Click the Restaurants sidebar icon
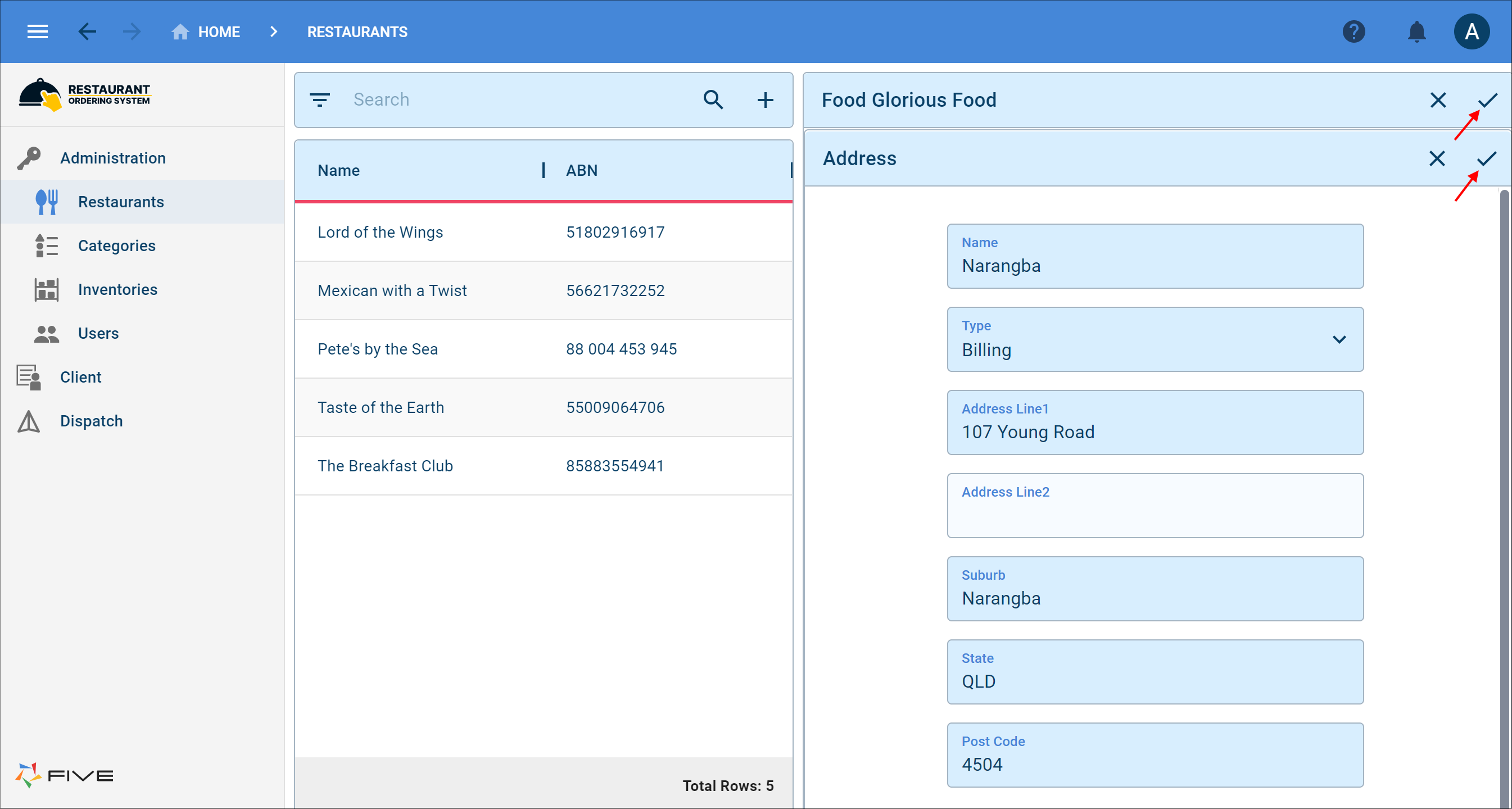Screen dimensions: 1512x809 (47, 201)
